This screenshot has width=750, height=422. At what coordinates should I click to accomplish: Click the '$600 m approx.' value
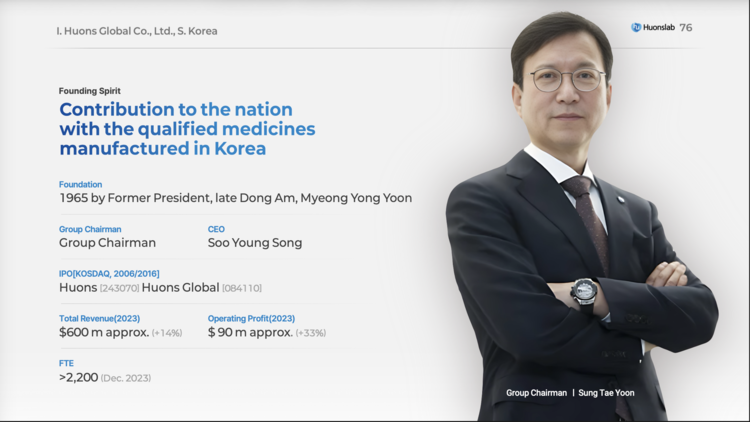[104, 333]
